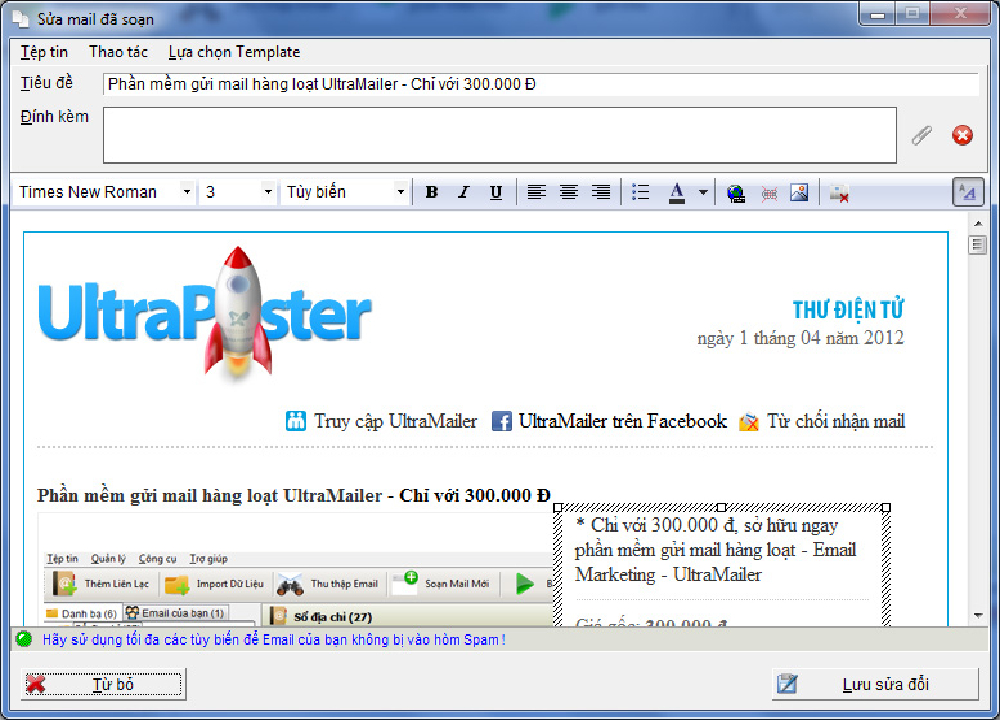
Task: Click inside the Đính kèm attachment box
Action: [x=500, y=135]
